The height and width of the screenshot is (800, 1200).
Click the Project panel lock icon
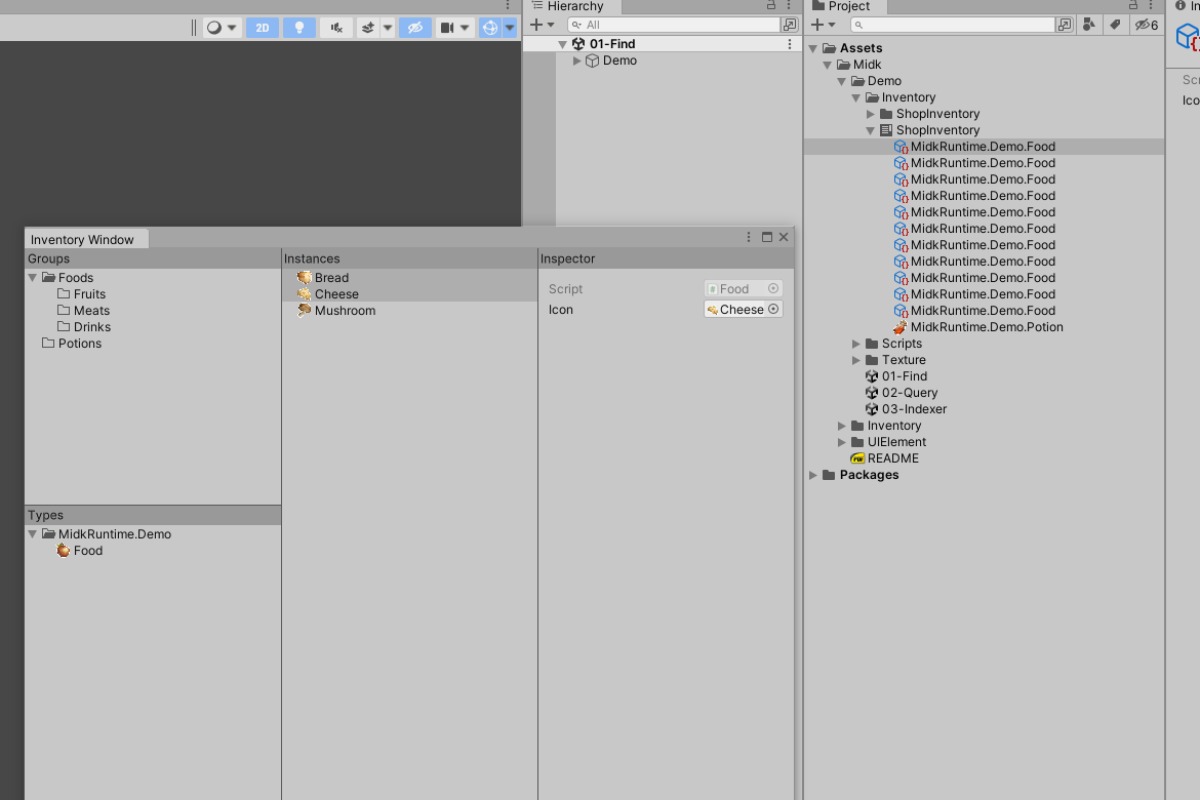(1134, 6)
